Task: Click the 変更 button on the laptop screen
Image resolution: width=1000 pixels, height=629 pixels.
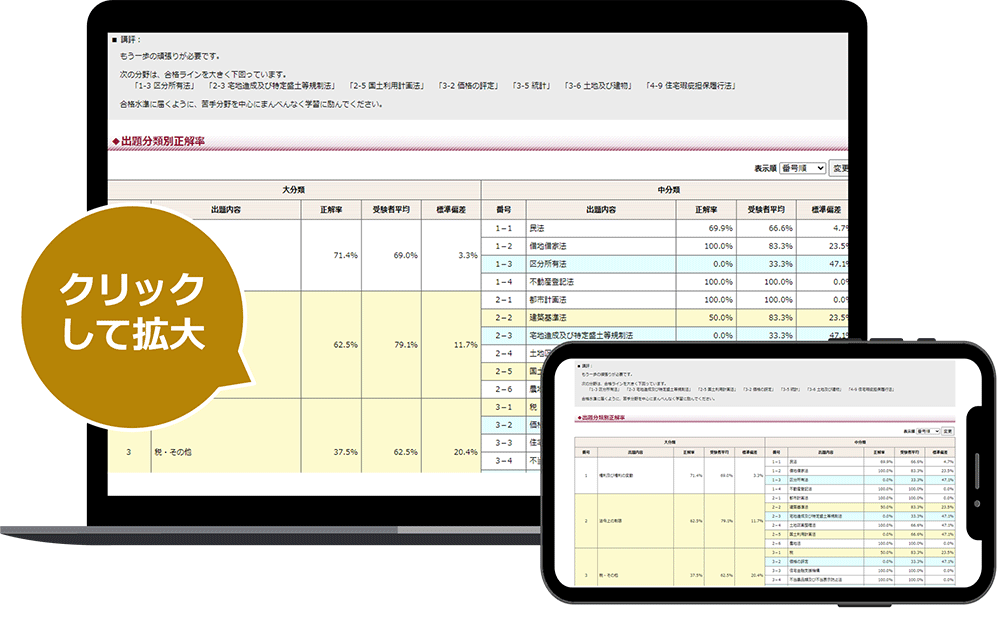Action: 839,168
